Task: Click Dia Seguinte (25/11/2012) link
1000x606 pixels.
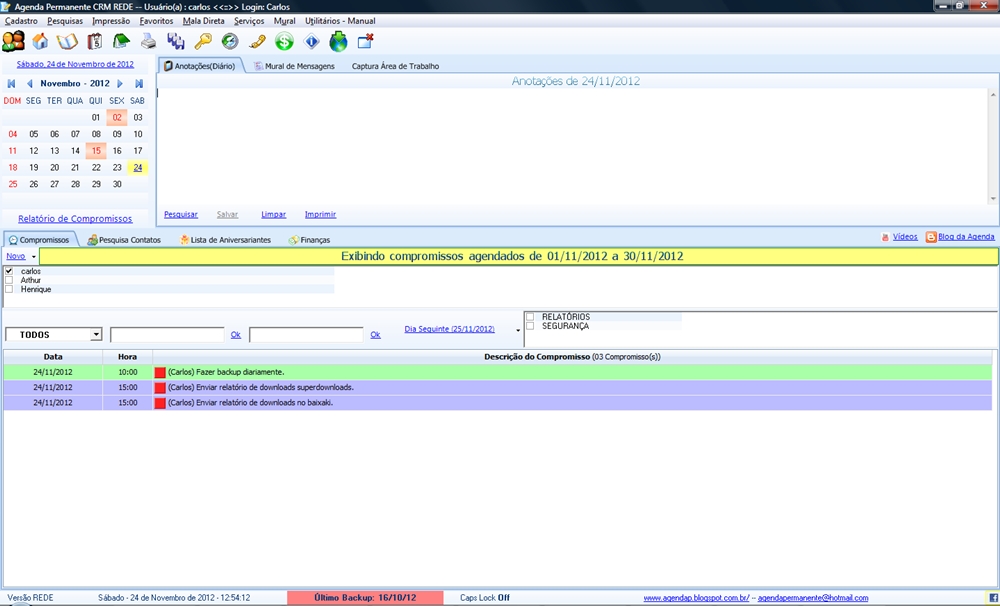Action: point(450,329)
